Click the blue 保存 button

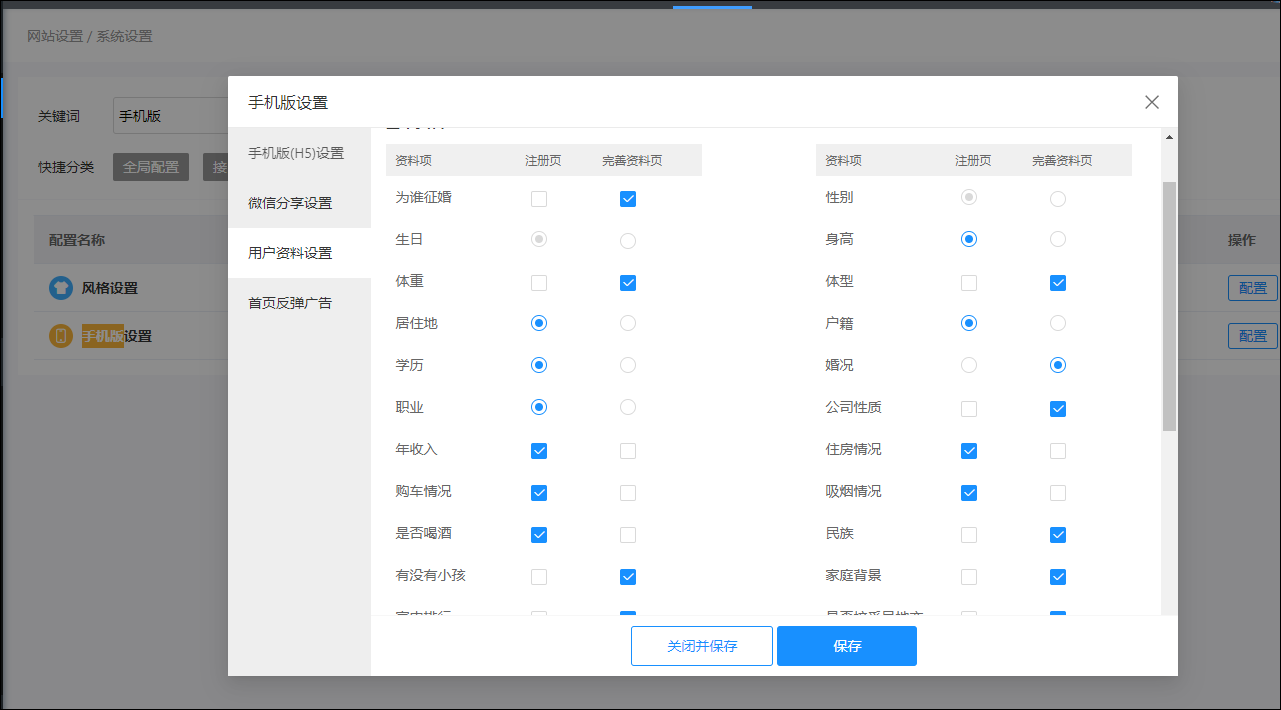[x=846, y=646]
